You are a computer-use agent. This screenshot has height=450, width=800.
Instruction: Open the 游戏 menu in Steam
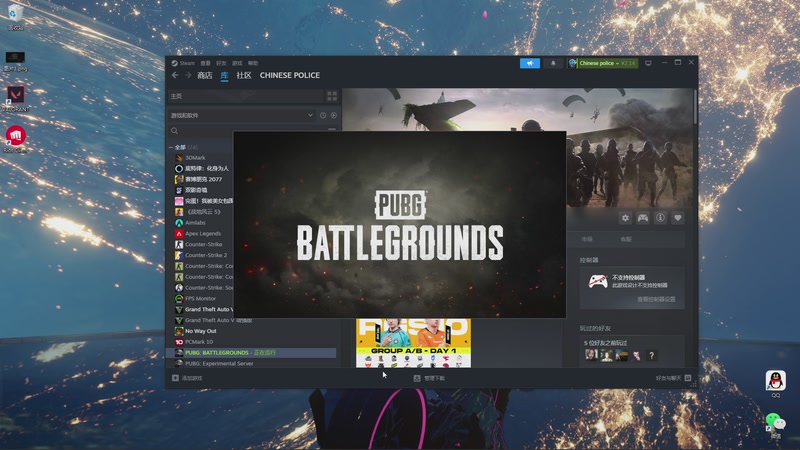[237, 63]
